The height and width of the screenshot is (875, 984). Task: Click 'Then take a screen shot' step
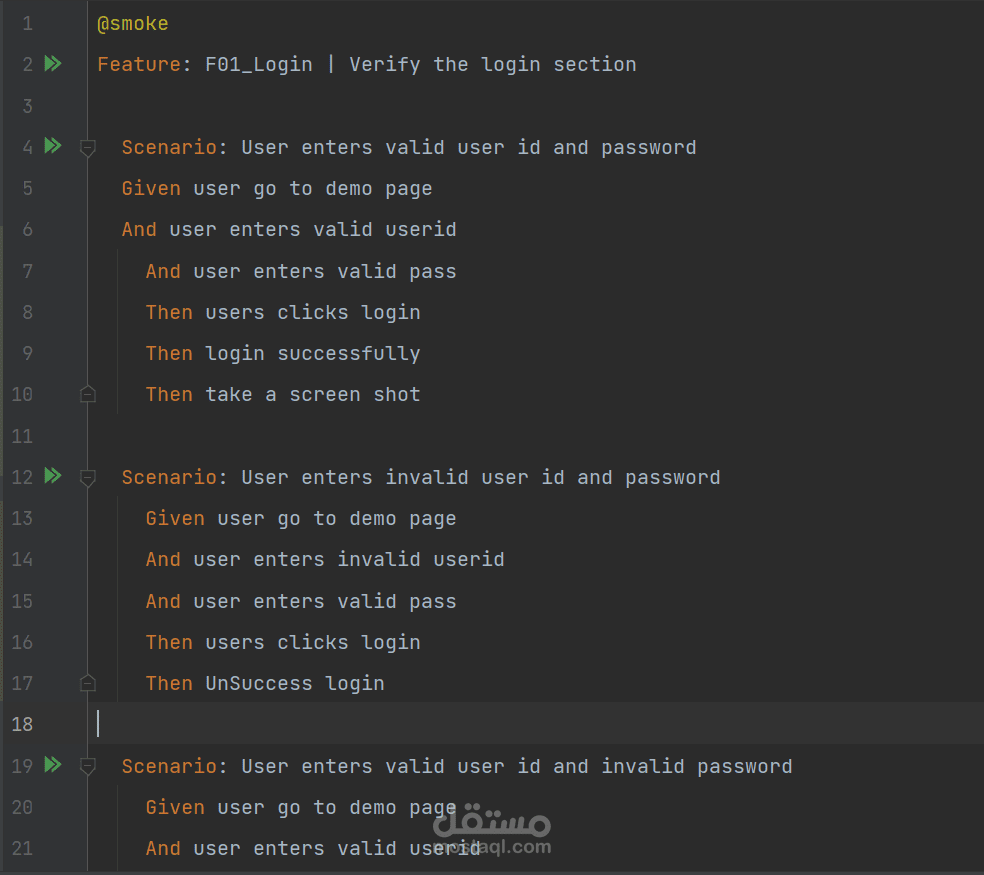pos(283,395)
